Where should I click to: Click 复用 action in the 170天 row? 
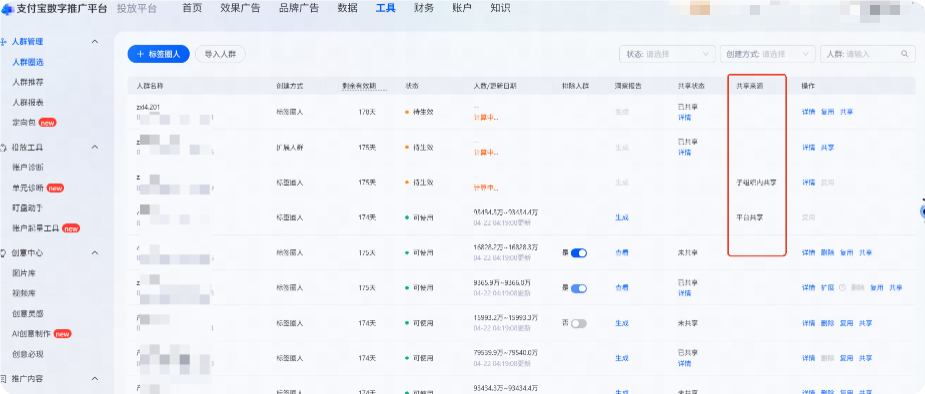click(827, 112)
